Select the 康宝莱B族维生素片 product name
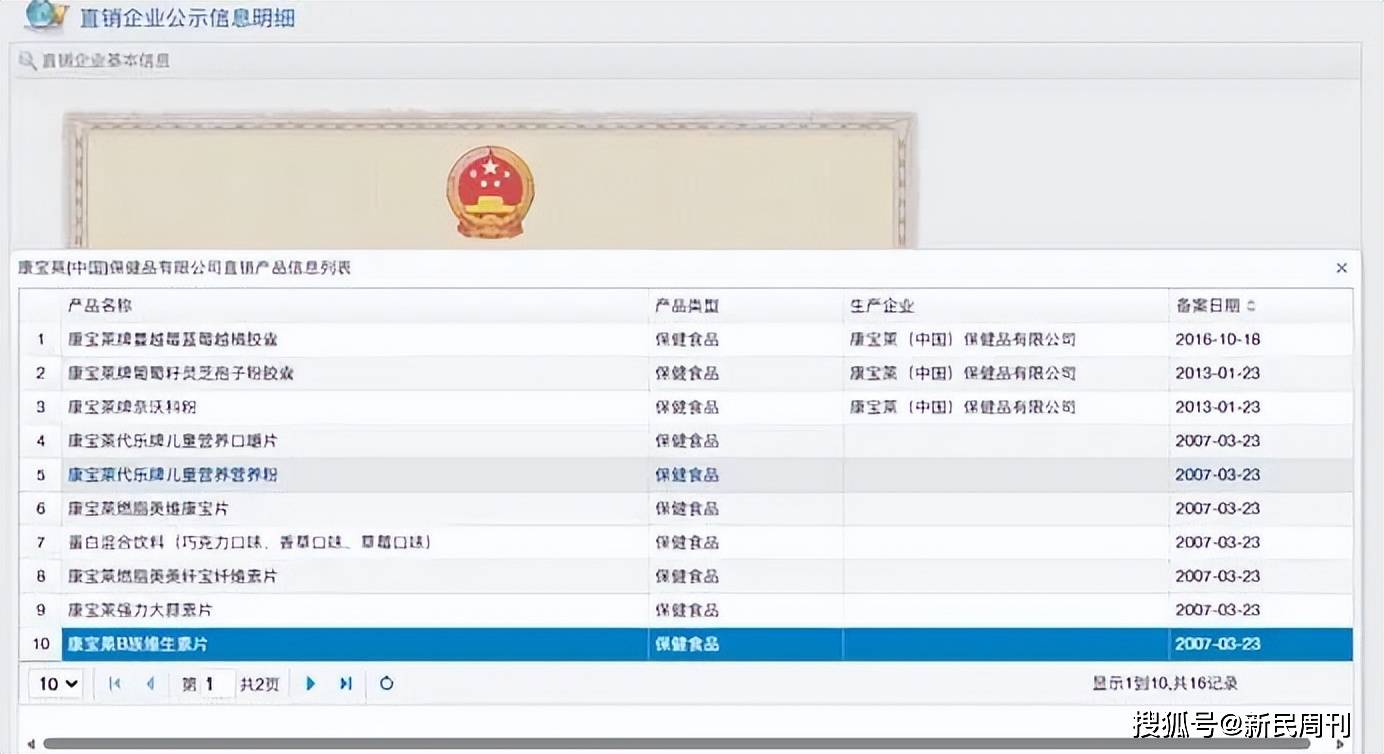 coord(138,644)
